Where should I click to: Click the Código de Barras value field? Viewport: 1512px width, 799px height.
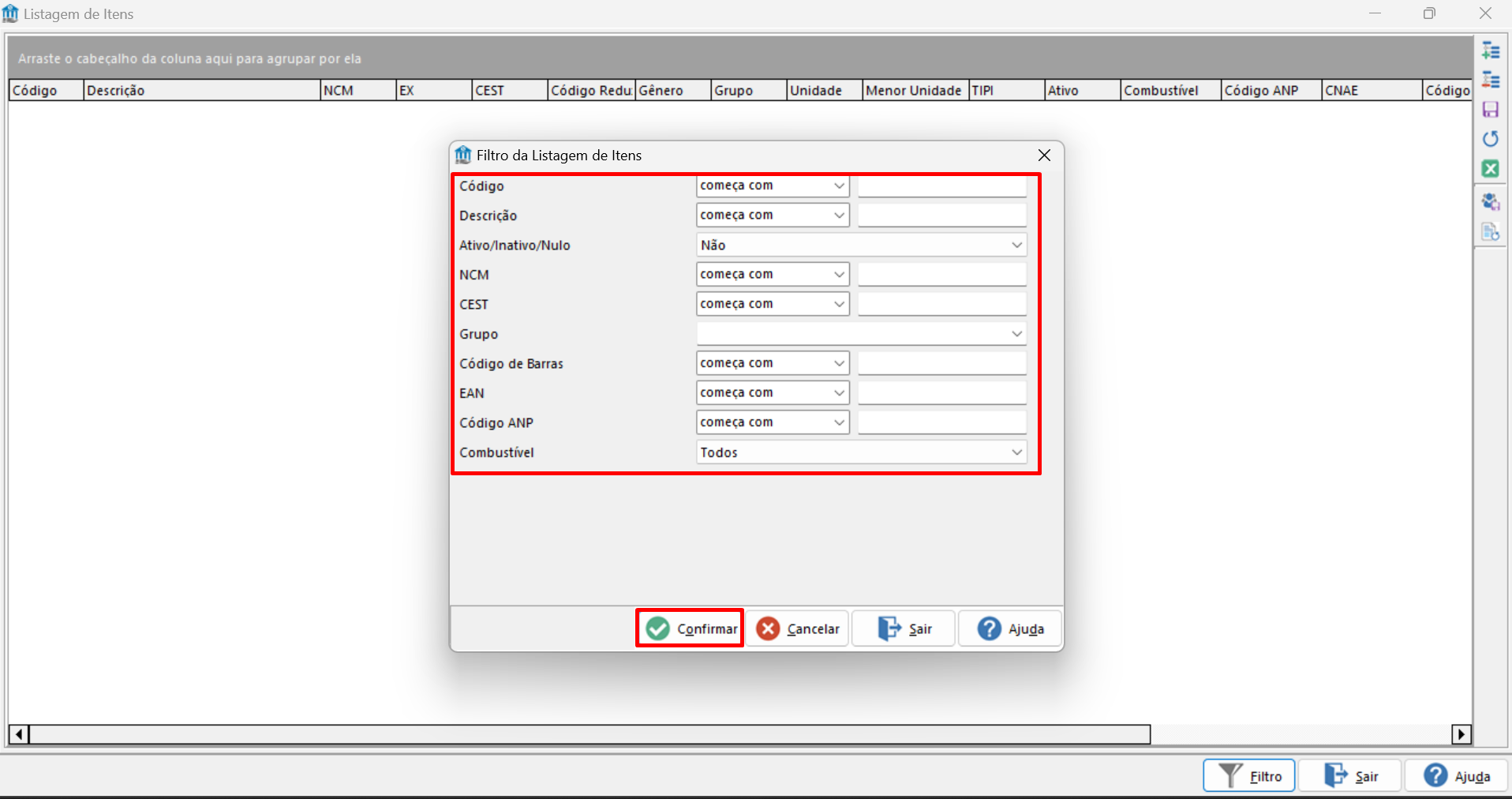click(942, 363)
